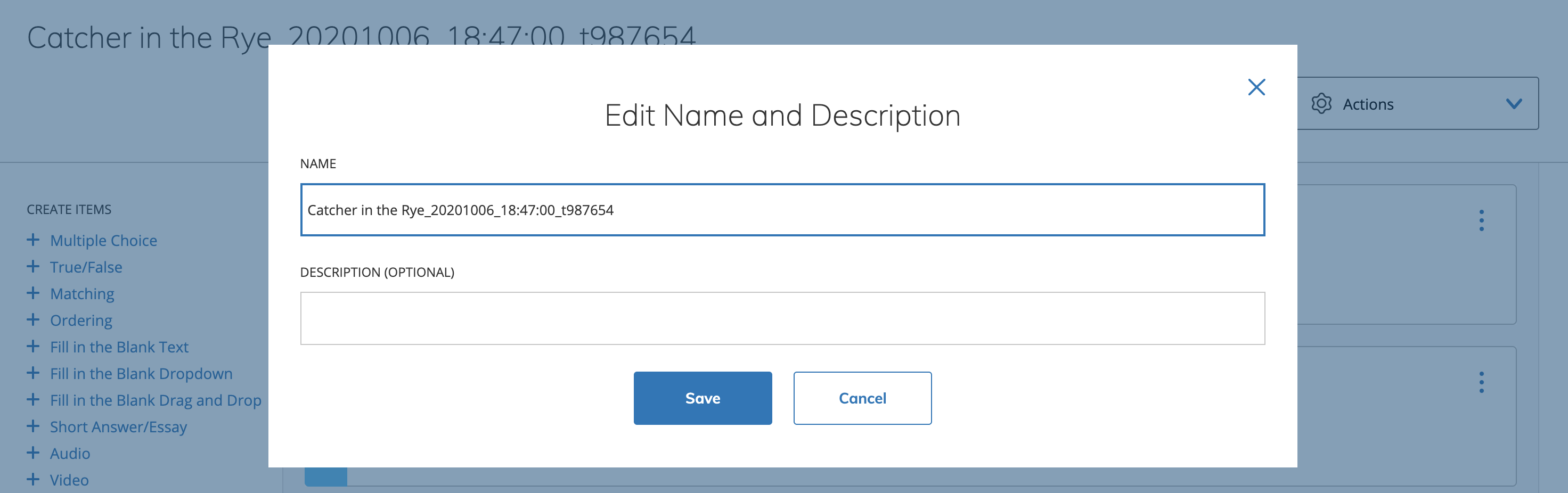Focus the Description optional field
Viewport: 1568px width, 493px height.
(x=781, y=318)
